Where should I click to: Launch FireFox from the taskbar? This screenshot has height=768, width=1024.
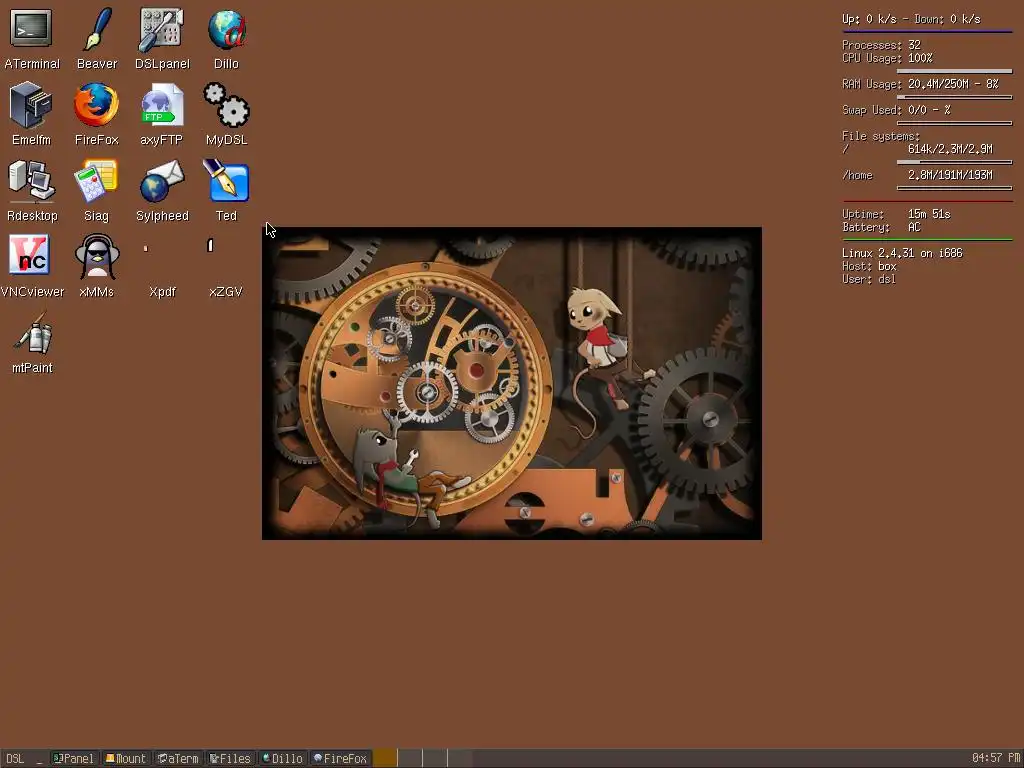click(x=340, y=758)
